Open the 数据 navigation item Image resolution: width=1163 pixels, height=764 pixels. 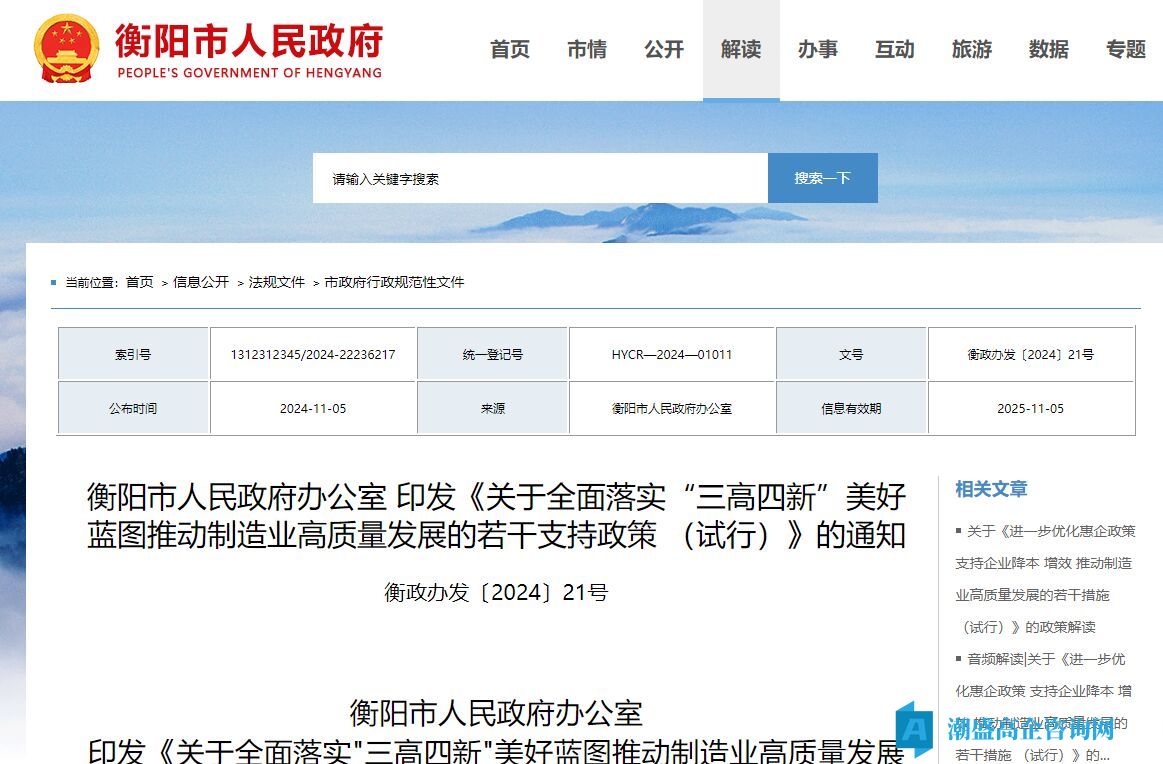[1049, 50]
